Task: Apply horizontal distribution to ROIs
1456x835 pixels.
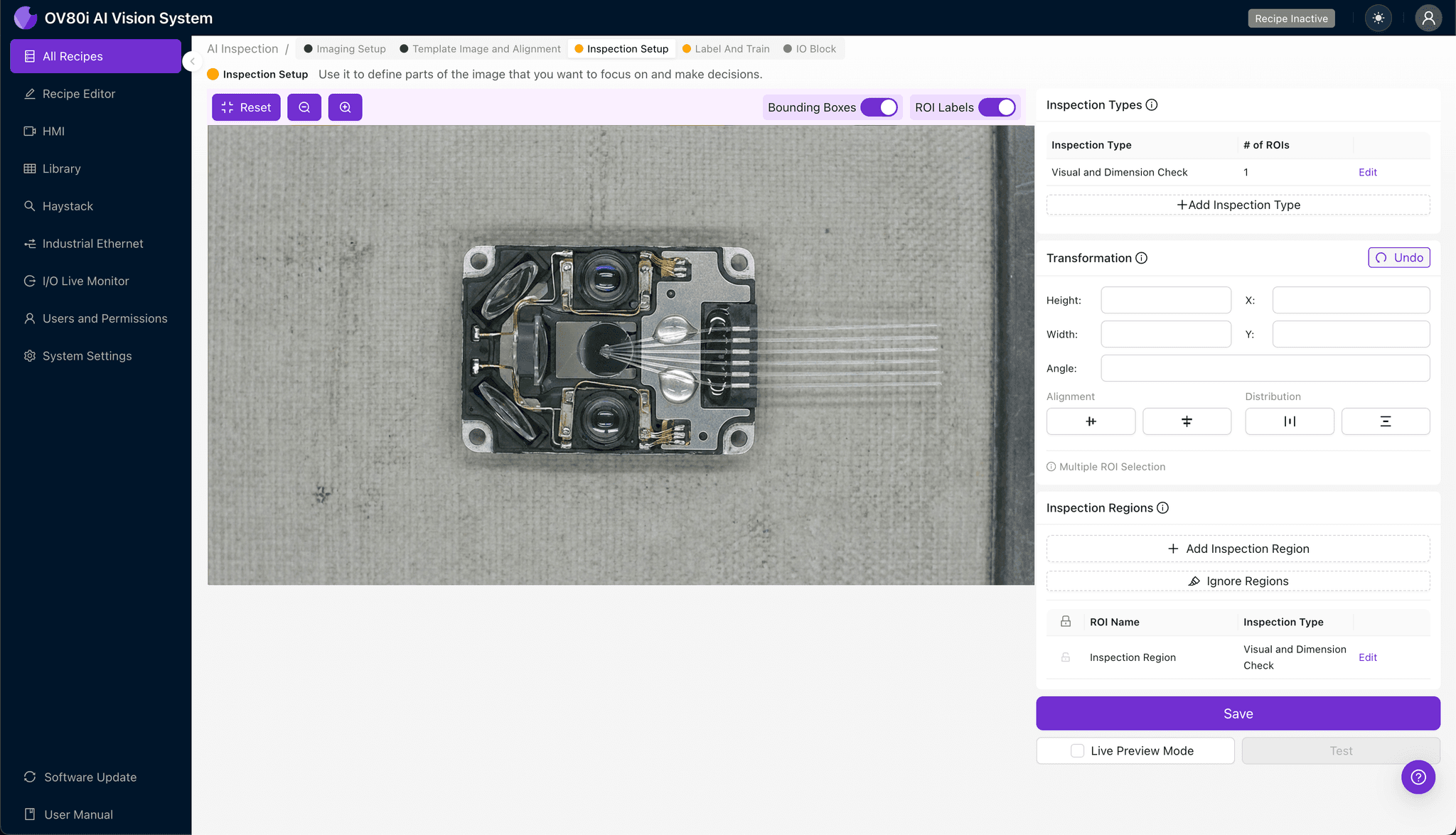Action: [1289, 421]
